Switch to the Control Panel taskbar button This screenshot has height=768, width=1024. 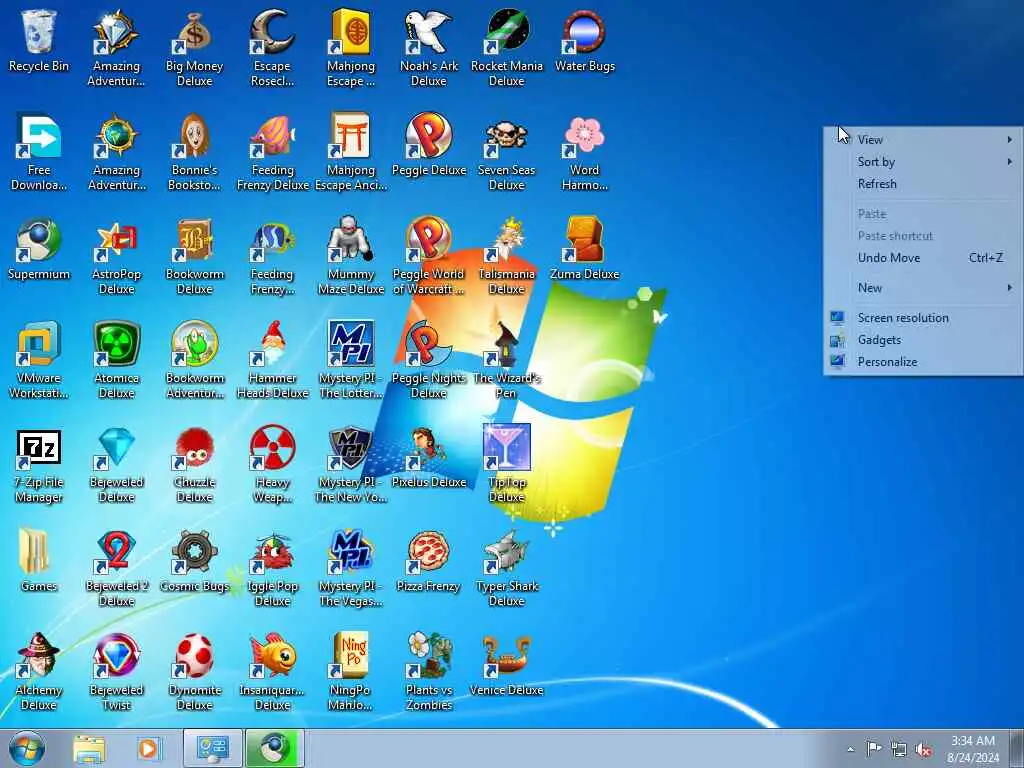pos(213,748)
